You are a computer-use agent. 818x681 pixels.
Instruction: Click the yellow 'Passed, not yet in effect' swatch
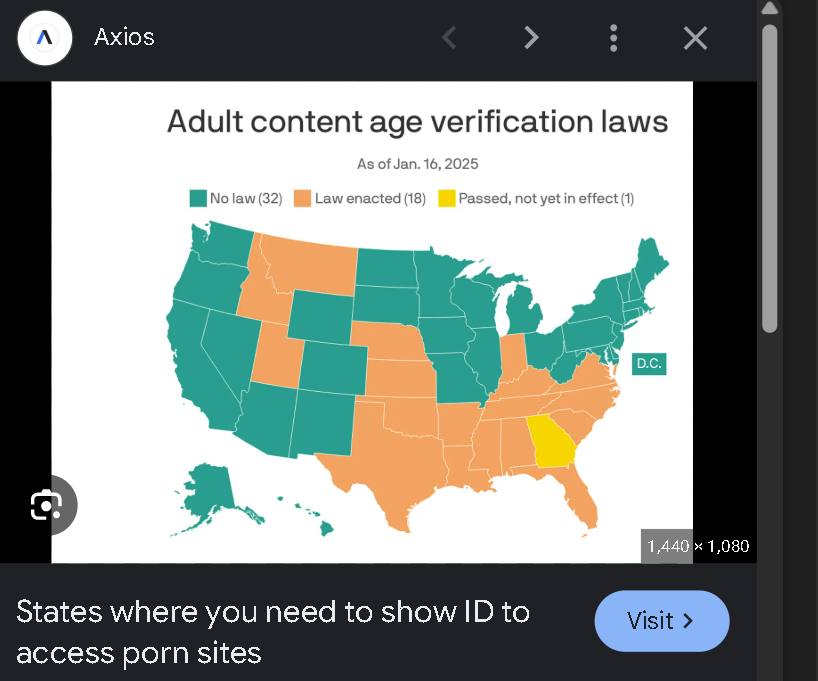447,199
